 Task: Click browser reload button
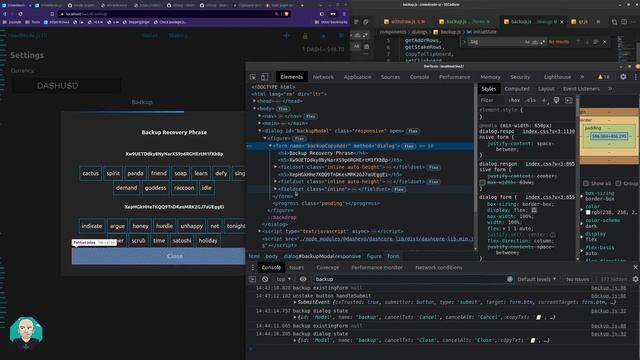(20, 14)
